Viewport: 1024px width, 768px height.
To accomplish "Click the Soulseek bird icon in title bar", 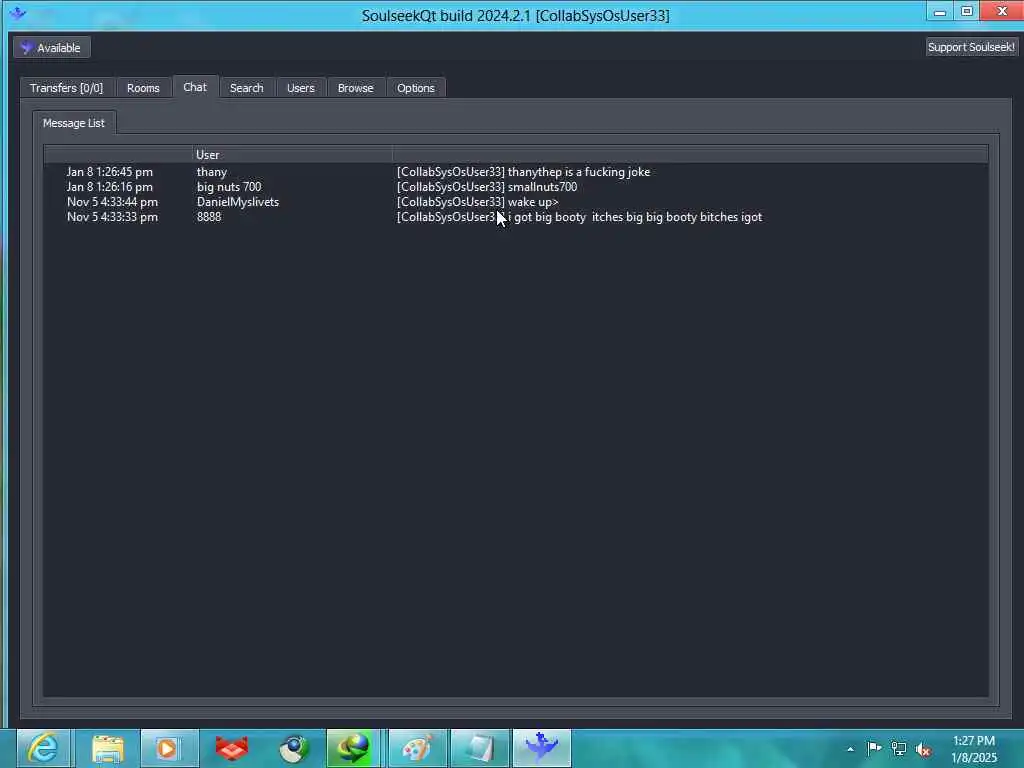I will click(18, 13).
